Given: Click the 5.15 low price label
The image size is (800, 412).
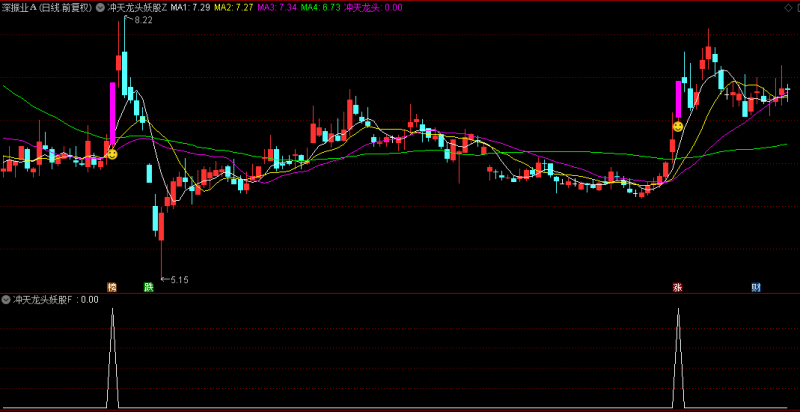Looking at the screenshot, I should pos(180,279).
